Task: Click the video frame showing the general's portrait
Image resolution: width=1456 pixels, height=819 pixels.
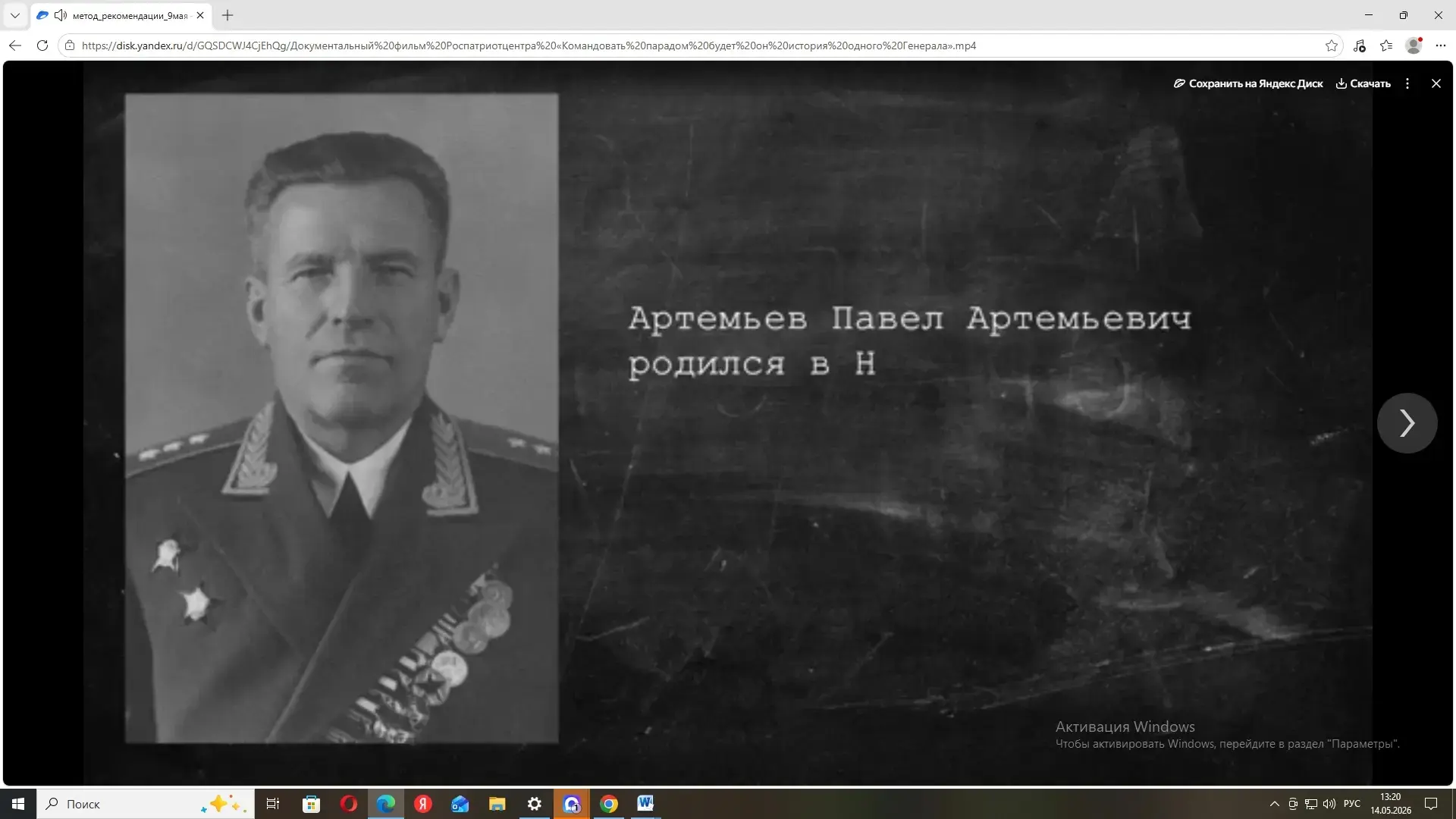Action: pyautogui.click(x=727, y=422)
